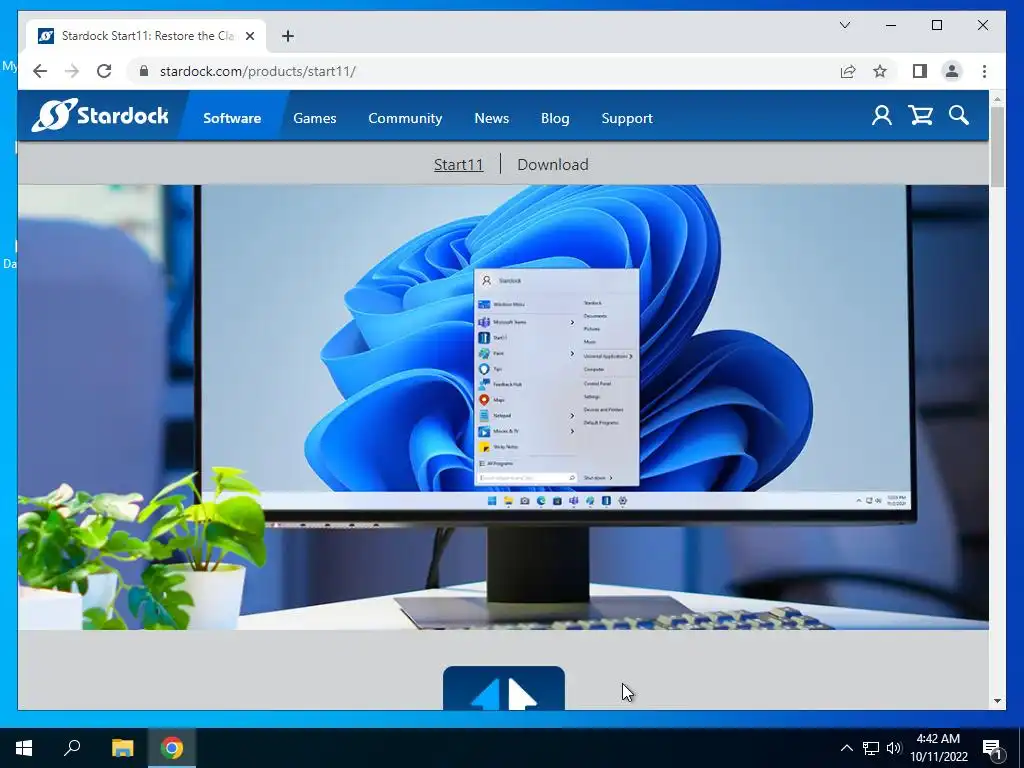Open the Games menu
The width and height of the screenshot is (1024, 768).
[315, 118]
